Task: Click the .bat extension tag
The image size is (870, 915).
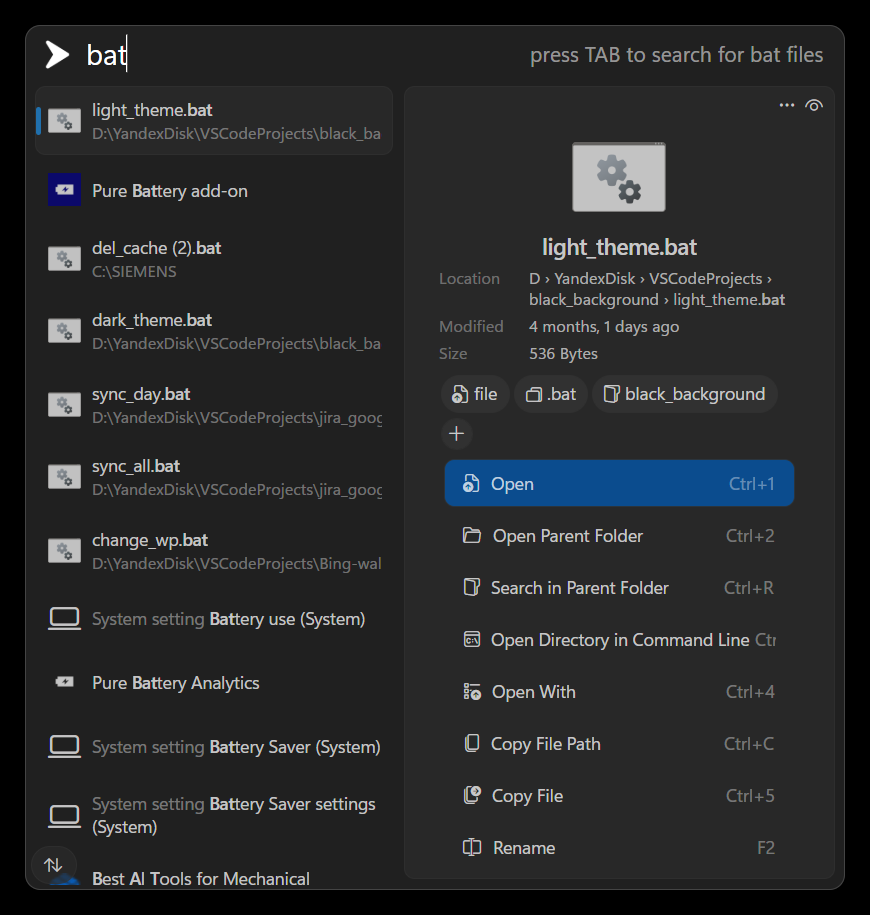Action: [x=551, y=394]
